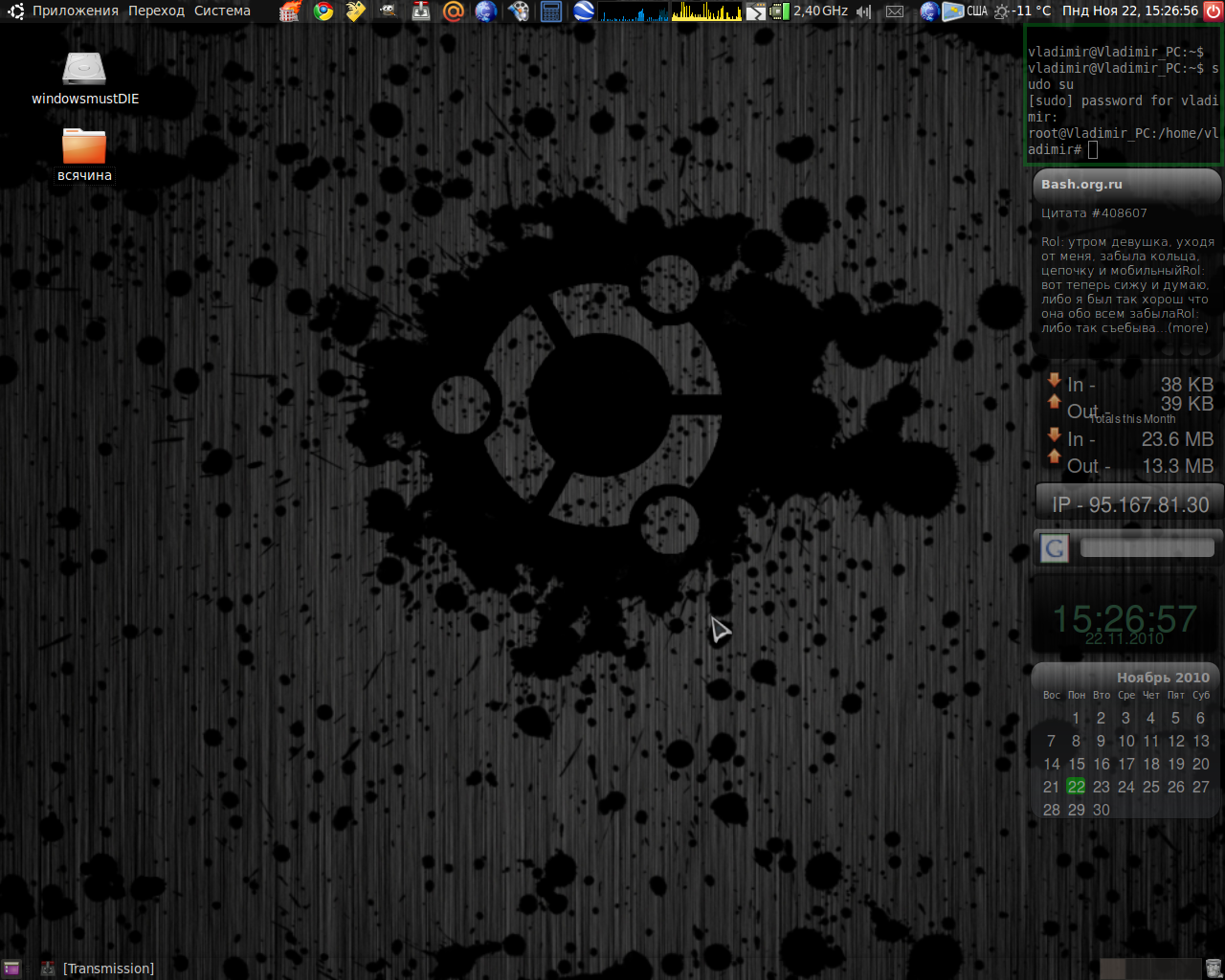1225x980 pixels.
Task: Open the Приложения menu
Action: (75, 11)
